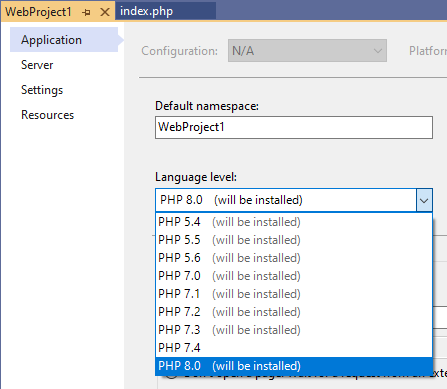This screenshot has height=389, width=447.
Task: Select the installed PHP 7.4 option
Action: pyautogui.click(x=294, y=348)
